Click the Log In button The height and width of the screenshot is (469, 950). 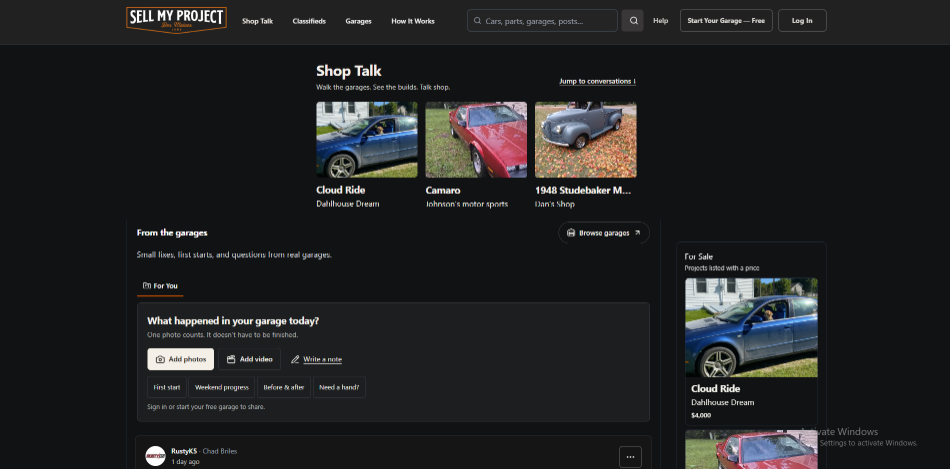[x=802, y=21]
